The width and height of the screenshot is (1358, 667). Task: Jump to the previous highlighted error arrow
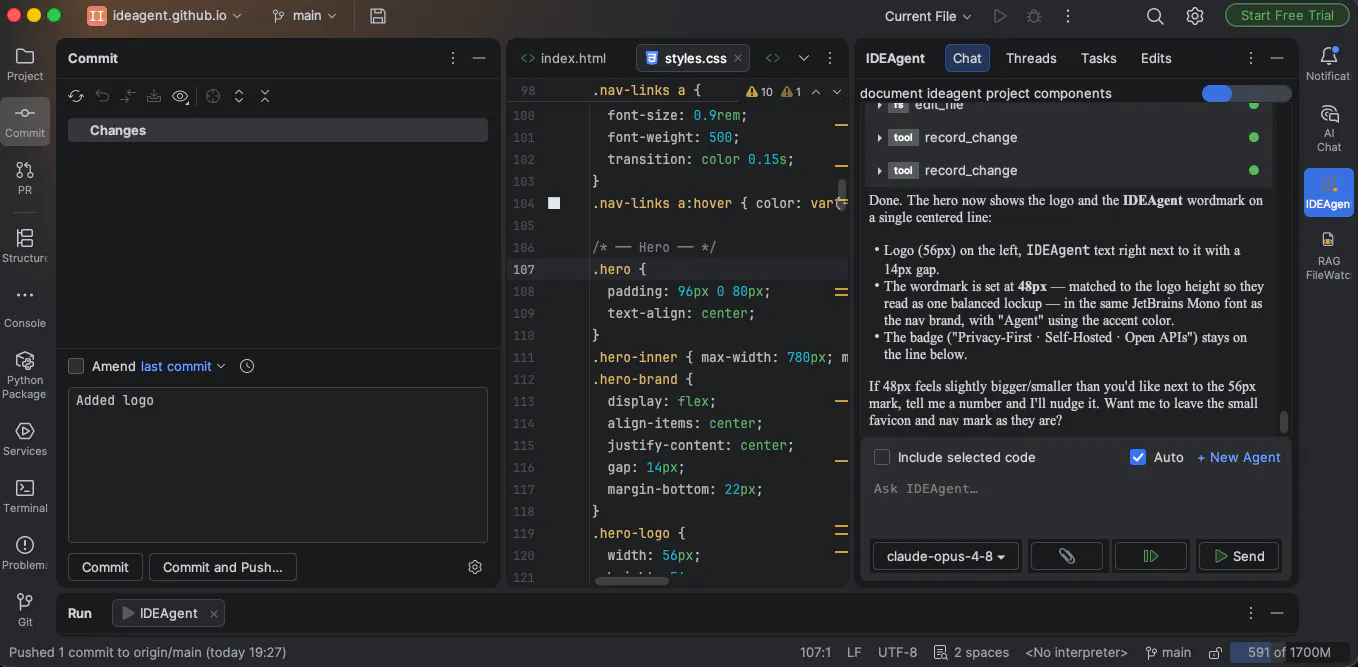pos(815,92)
